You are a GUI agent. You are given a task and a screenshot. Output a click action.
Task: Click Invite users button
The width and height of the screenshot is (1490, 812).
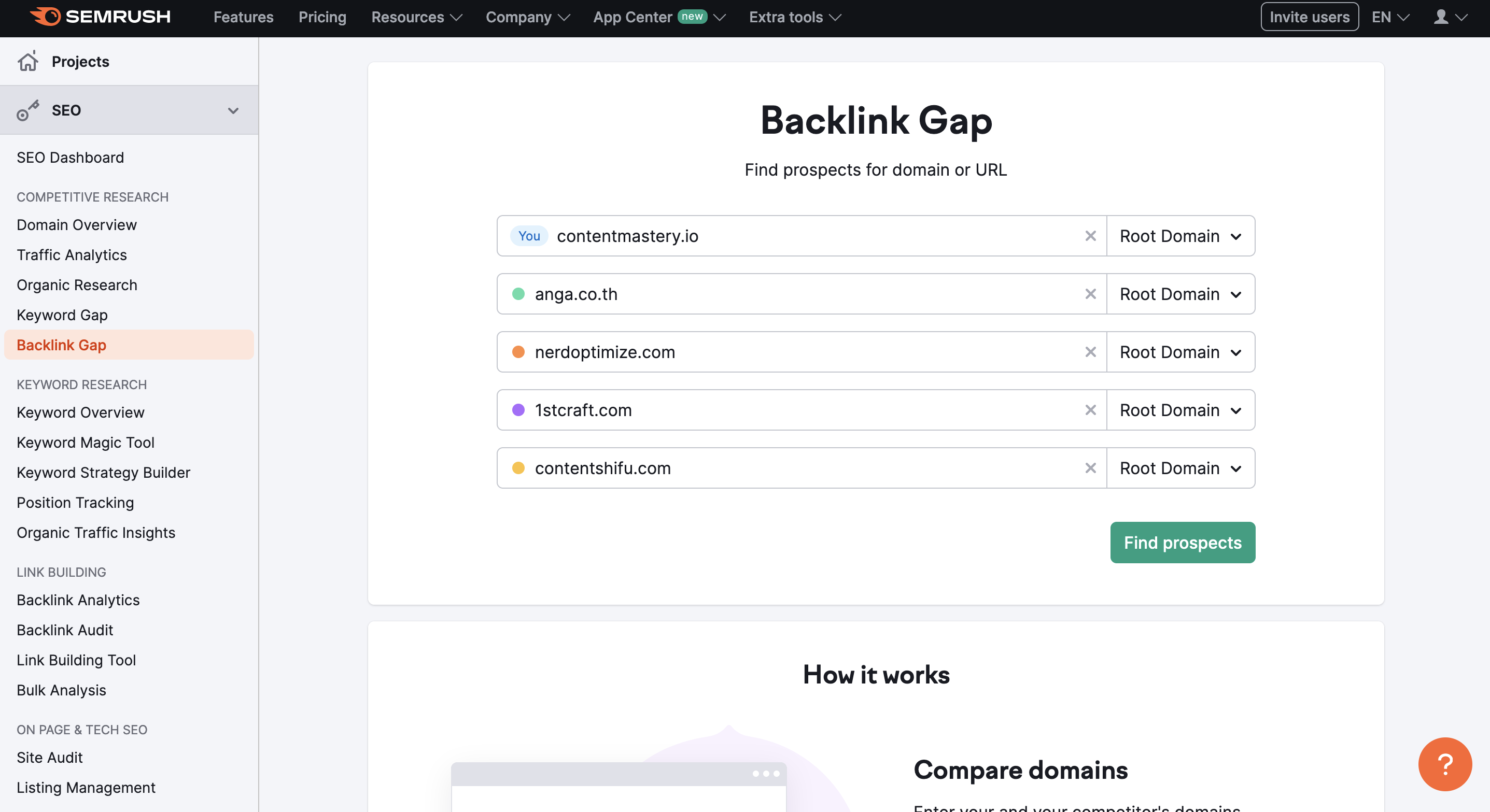pyautogui.click(x=1310, y=17)
